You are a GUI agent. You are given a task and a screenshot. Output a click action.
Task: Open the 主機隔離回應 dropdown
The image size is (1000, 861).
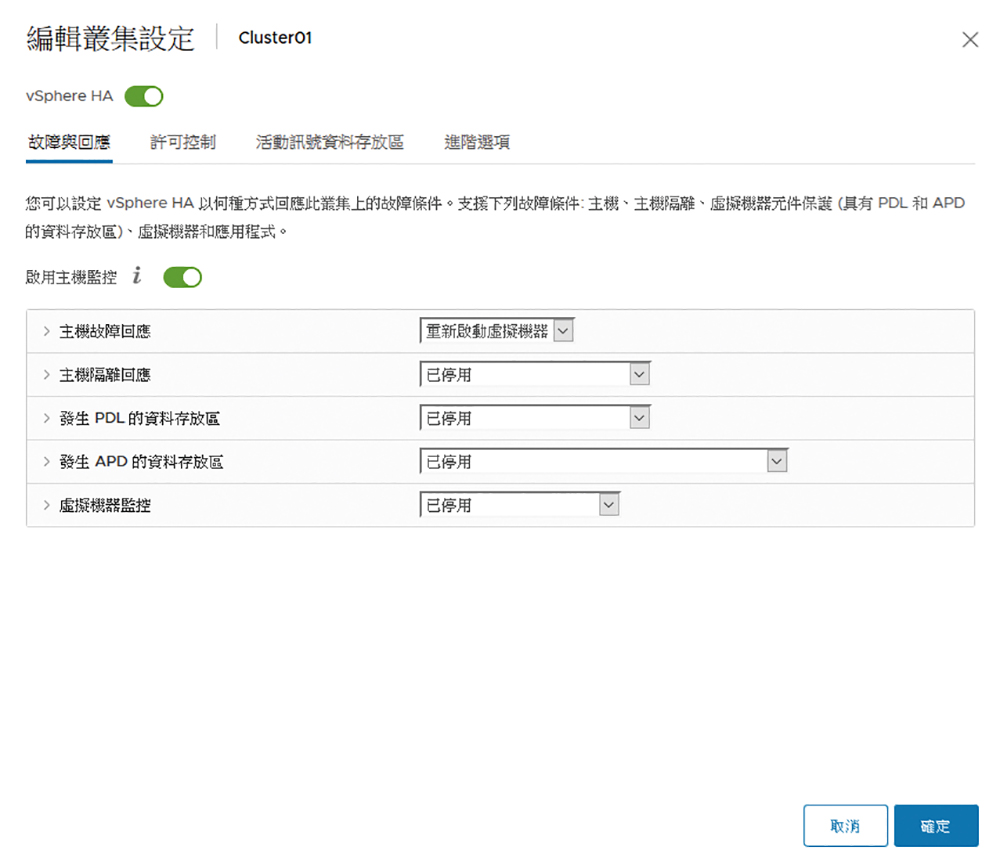click(535, 374)
